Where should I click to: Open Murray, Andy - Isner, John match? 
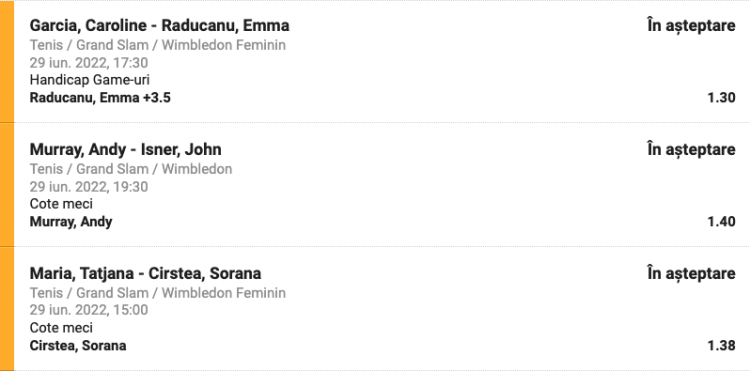point(125,150)
